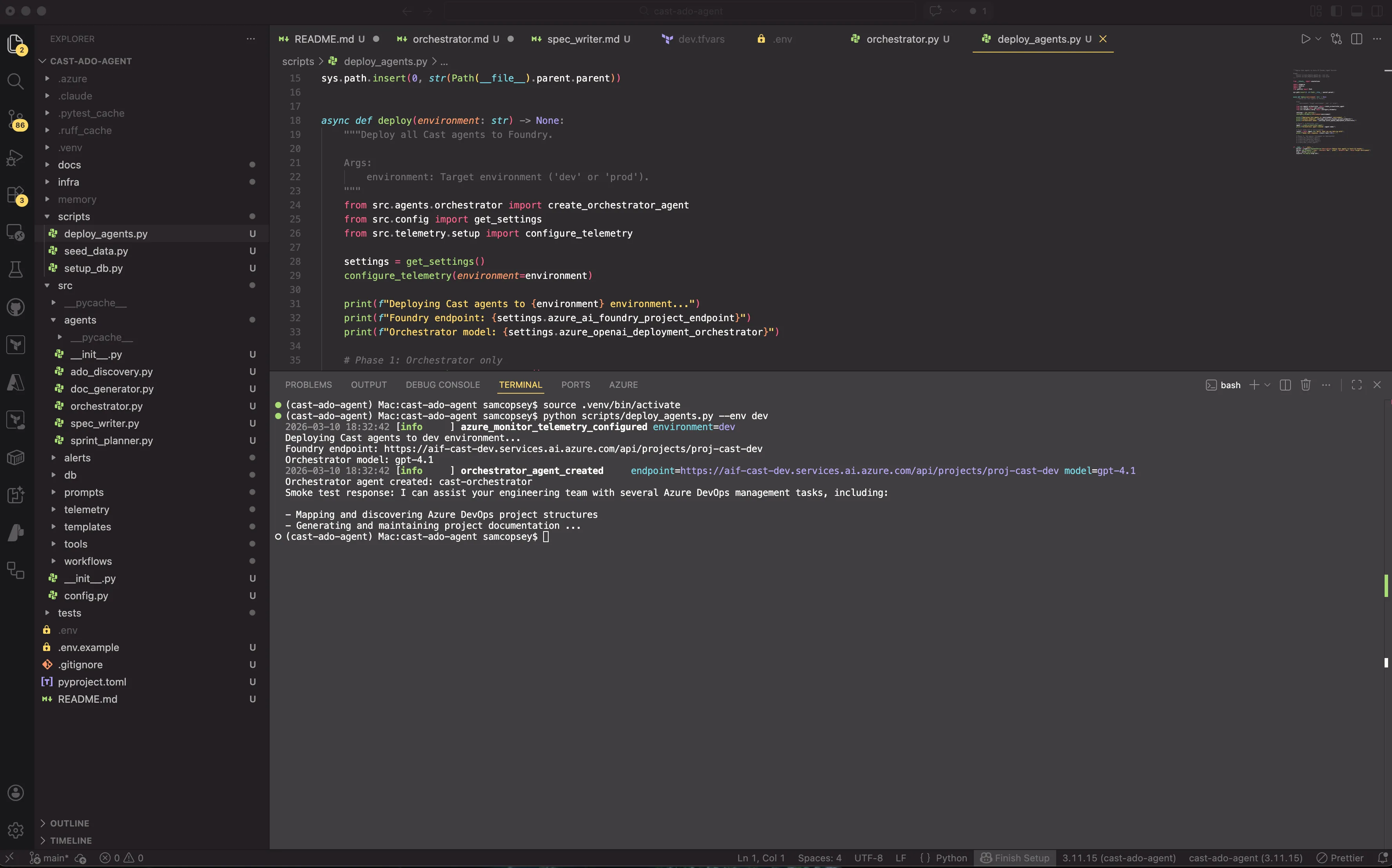Enable split editor view from the top right

pos(1357,38)
